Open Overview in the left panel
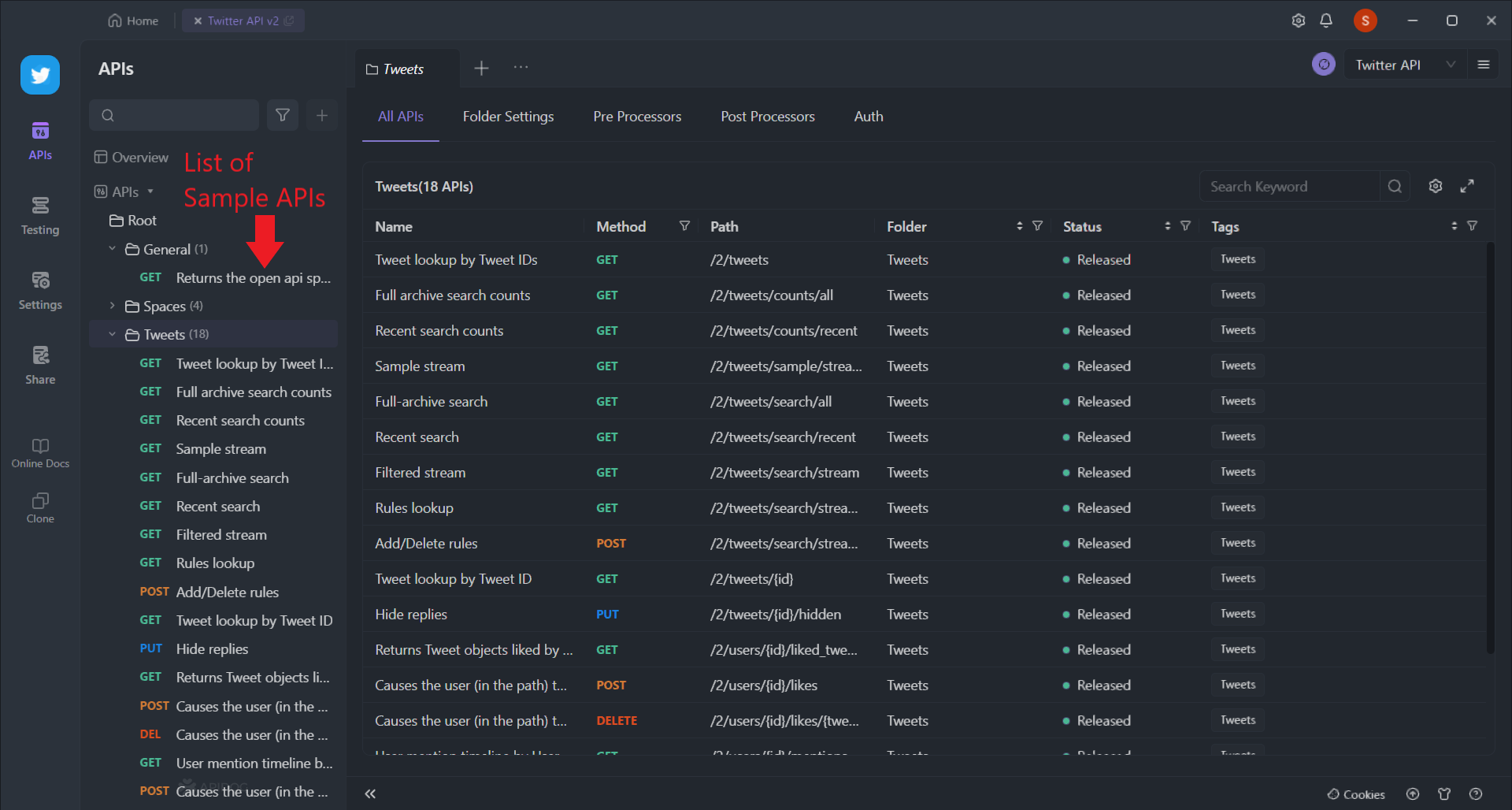This screenshot has width=1512, height=810. pos(132,158)
